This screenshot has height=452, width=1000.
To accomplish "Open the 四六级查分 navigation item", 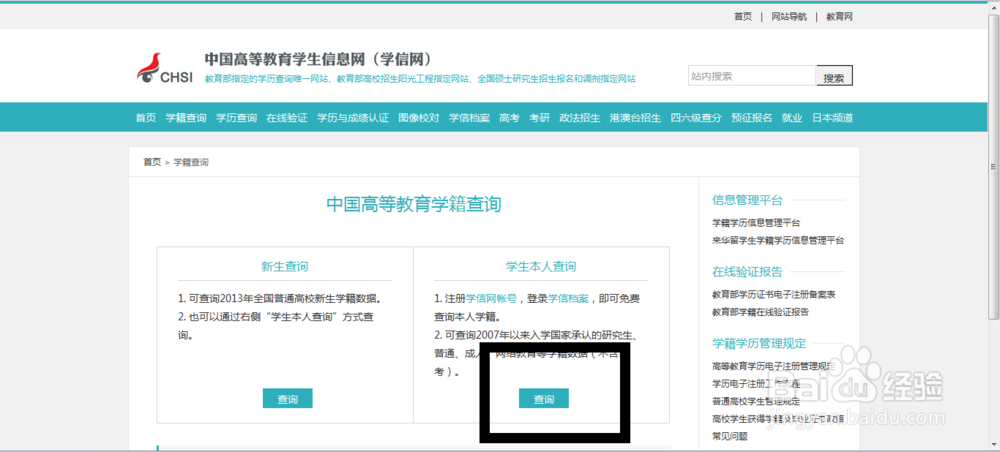I will pos(696,118).
